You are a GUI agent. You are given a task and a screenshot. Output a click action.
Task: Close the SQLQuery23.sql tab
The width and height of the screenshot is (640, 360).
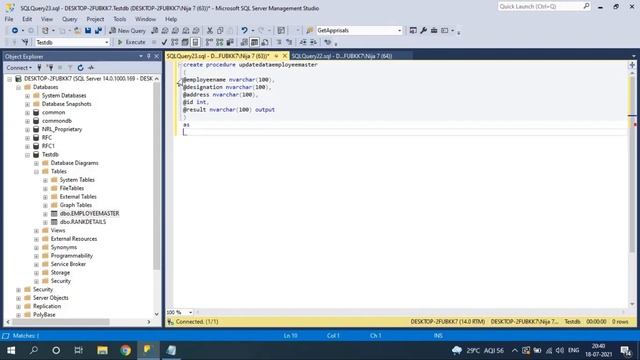(x=285, y=56)
